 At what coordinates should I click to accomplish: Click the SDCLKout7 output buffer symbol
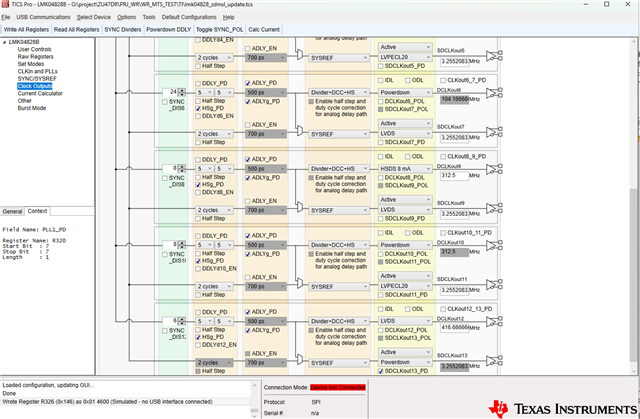tap(494, 132)
